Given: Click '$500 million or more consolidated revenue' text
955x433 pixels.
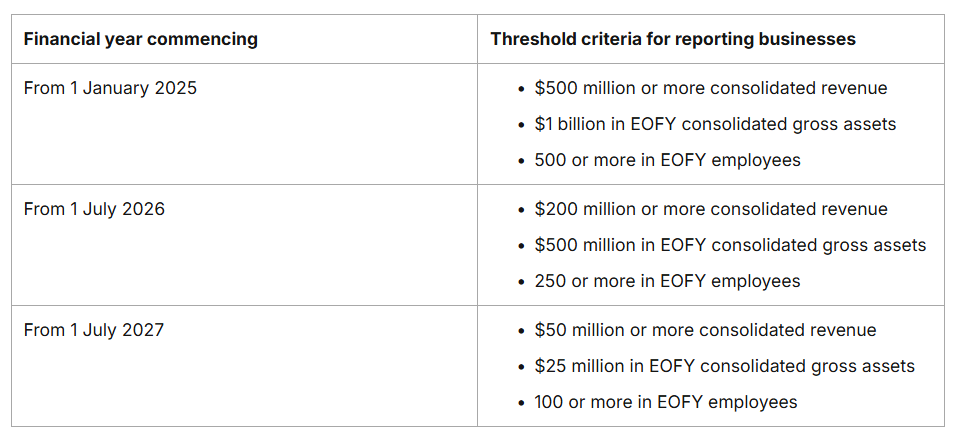Looking at the screenshot, I should 710,88.
